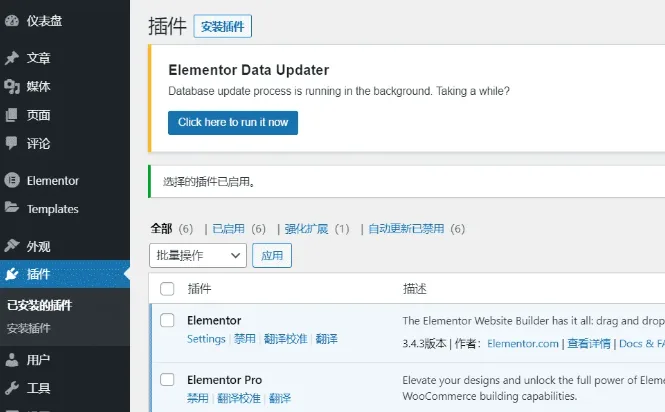Click 翻译校准 under Elementor Pro
This screenshot has width=665, height=412.
239,398
